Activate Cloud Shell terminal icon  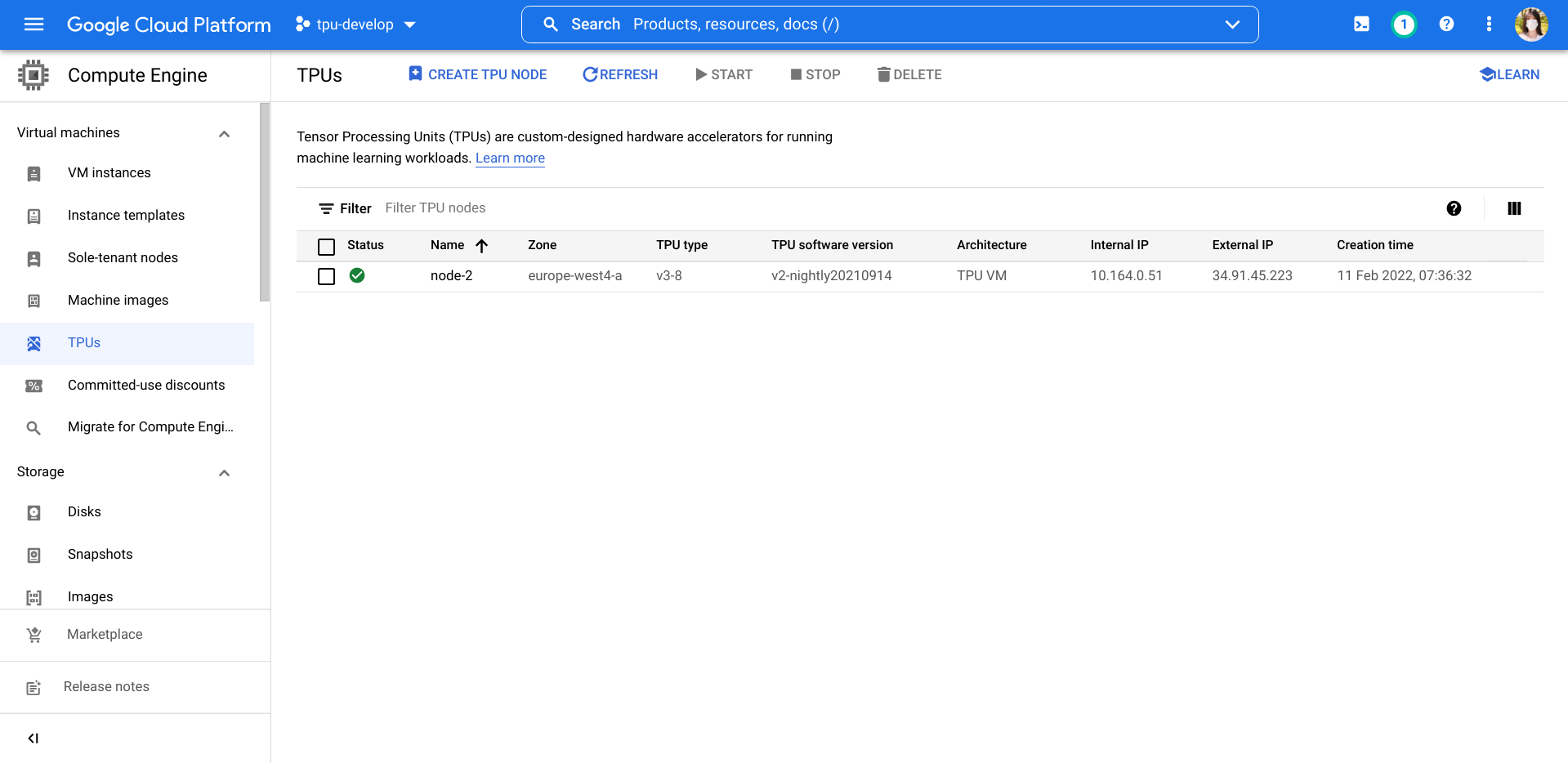1361,25
